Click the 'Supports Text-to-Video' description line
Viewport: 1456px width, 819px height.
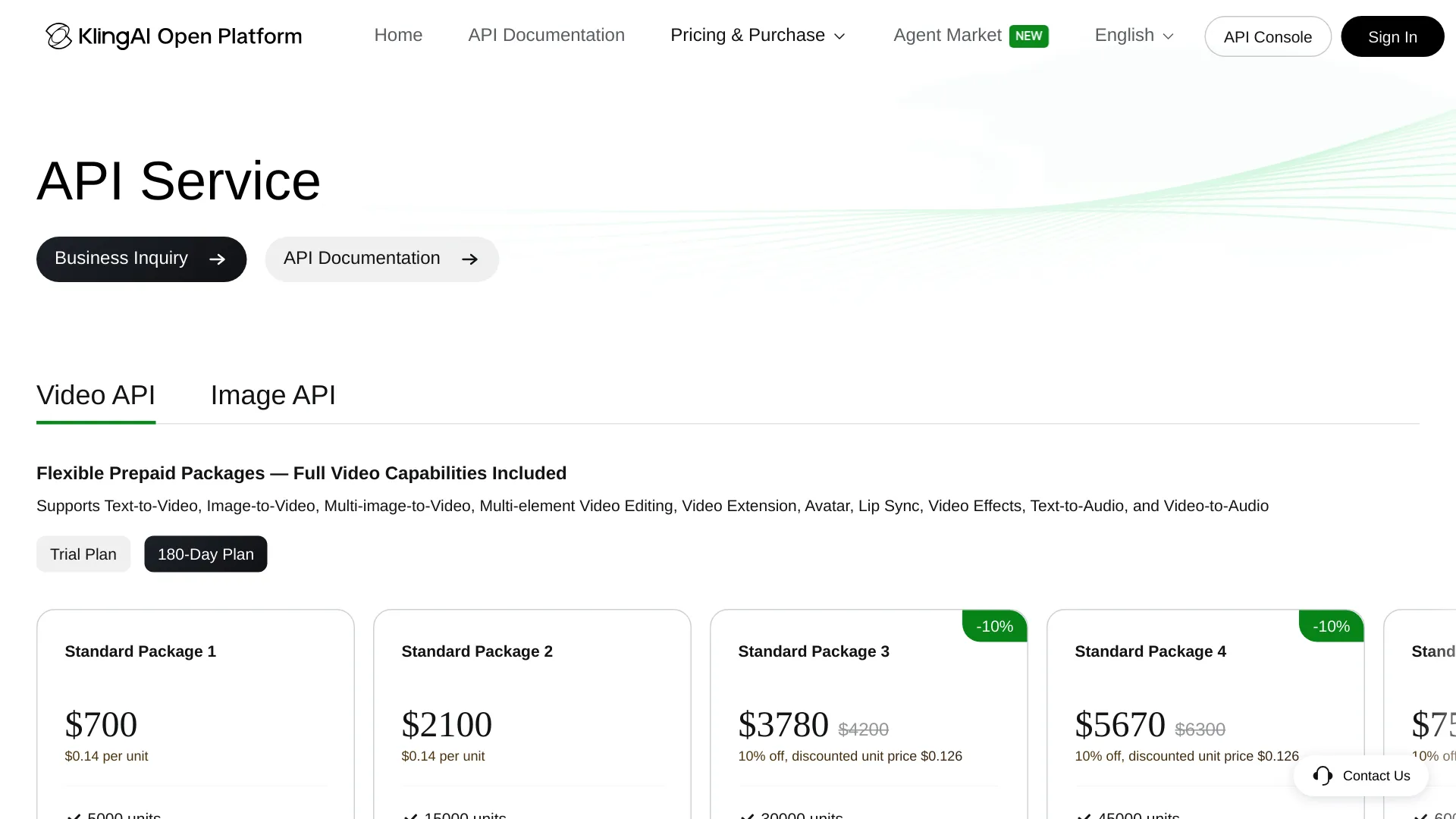(652, 506)
